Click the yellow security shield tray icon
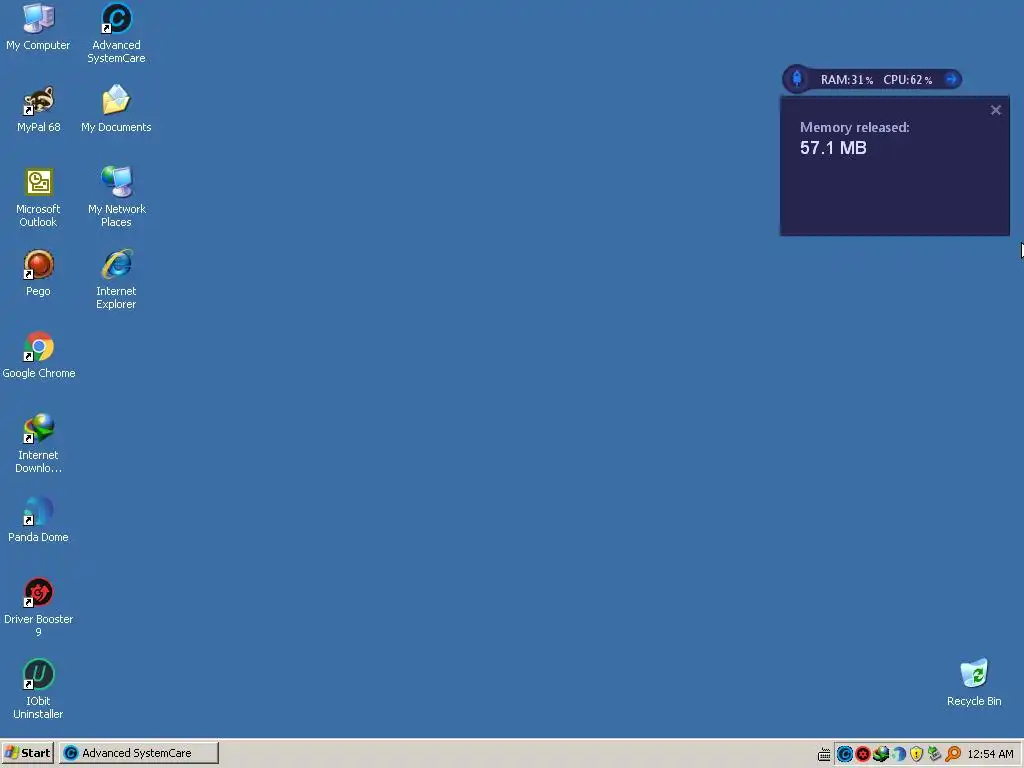Screen dimensions: 1024x768 [916, 754]
